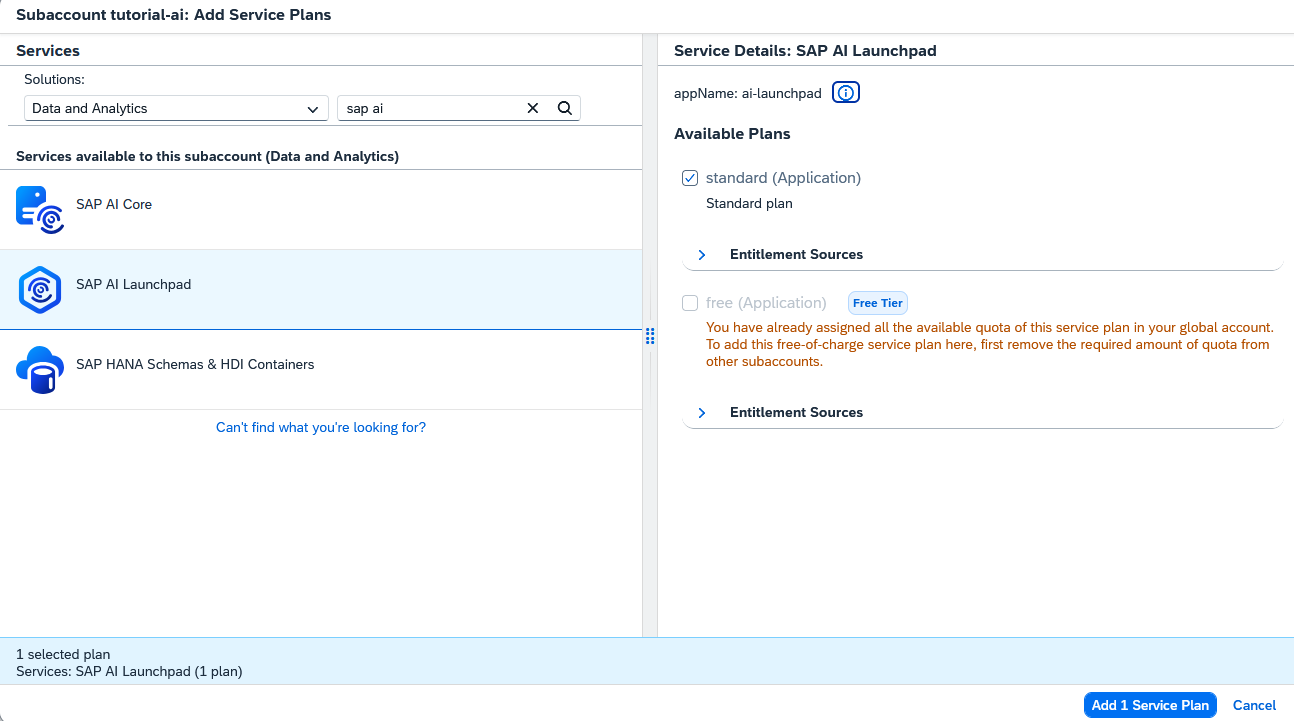Click the "Service Details: SAP AI Launchpad" heading
This screenshot has width=1294, height=721.
pos(805,50)
